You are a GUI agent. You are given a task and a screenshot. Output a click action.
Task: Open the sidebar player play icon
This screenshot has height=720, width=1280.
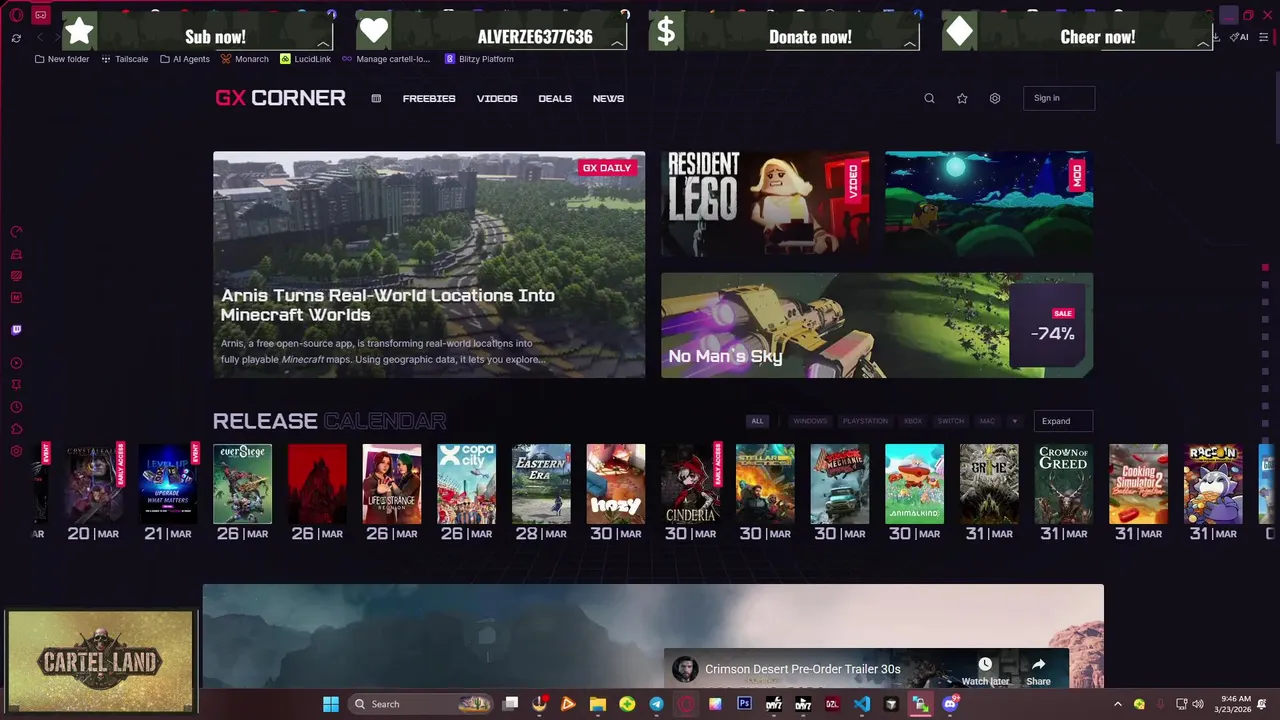(x=16, y=363)
